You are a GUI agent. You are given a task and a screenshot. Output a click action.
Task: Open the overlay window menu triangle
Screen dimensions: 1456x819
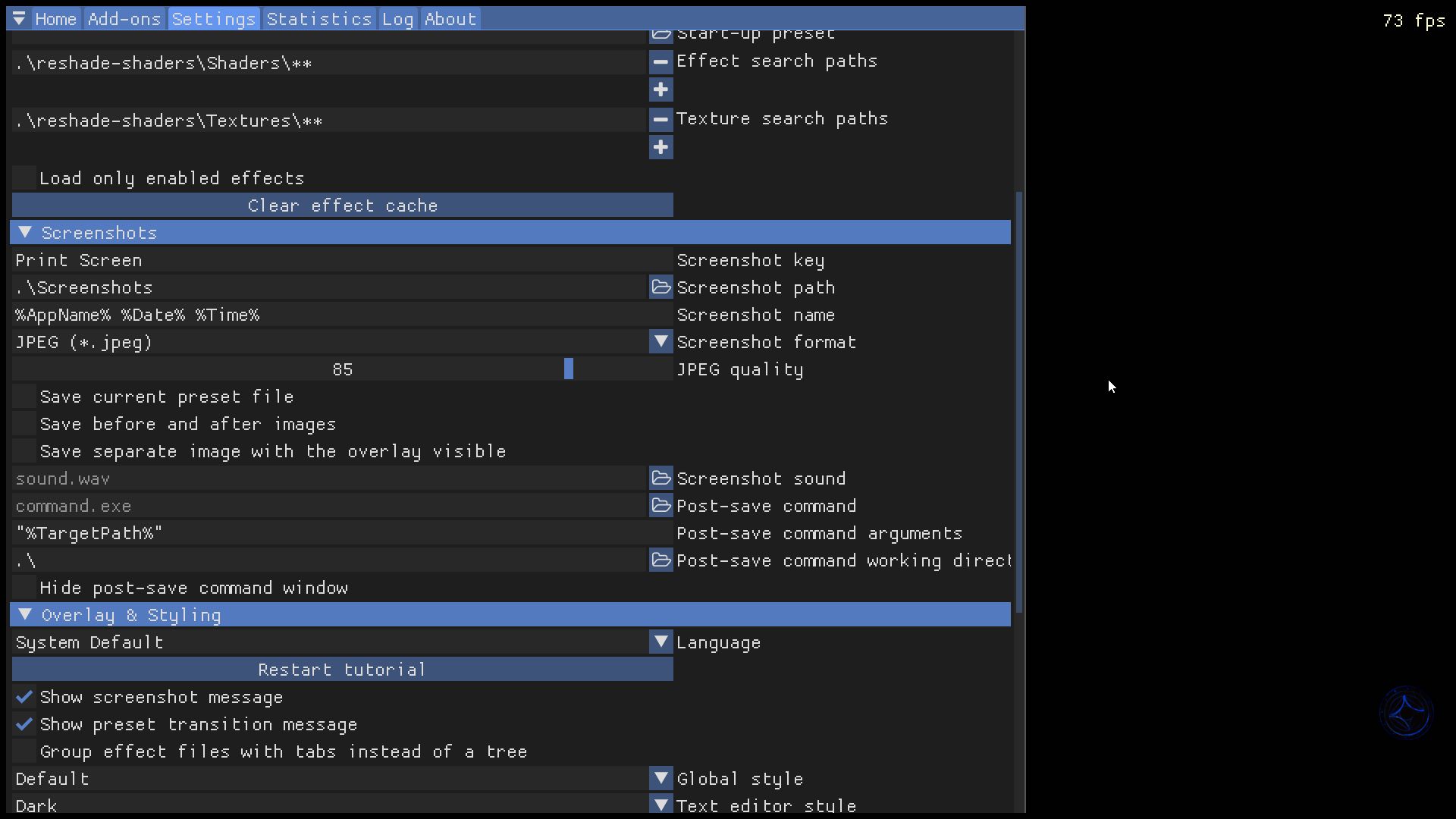click(19, 18)
